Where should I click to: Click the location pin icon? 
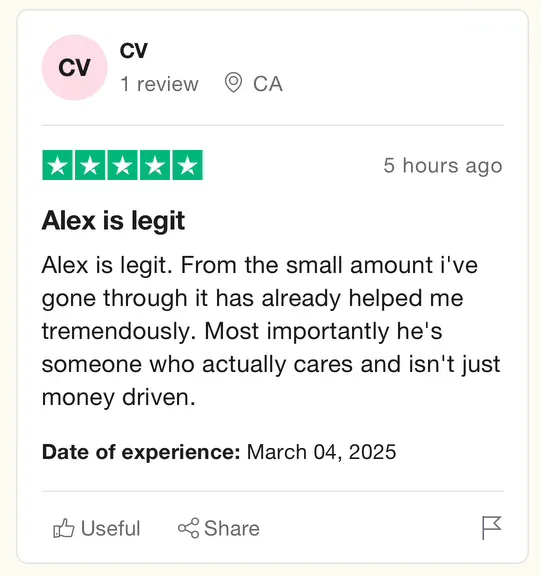pos(233,83)
